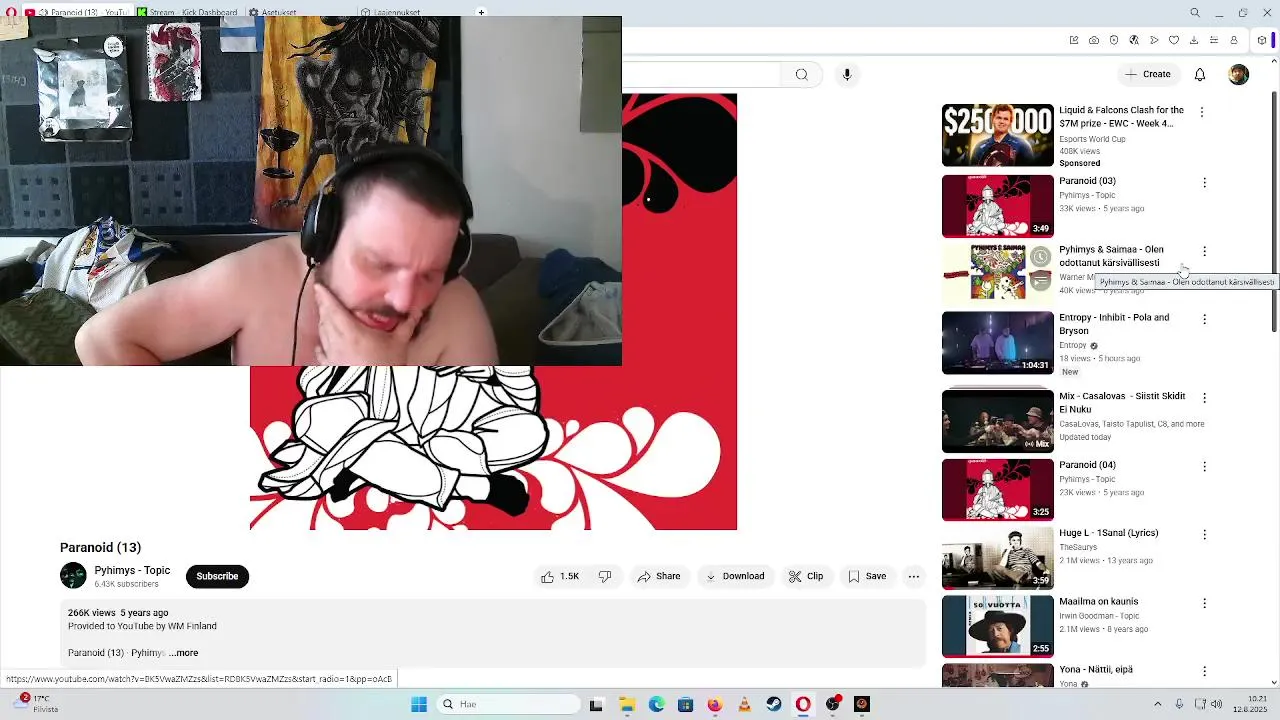The image size is (1280, 720).
Task: Expand the description with ...more
Action: tap(184, 653)
